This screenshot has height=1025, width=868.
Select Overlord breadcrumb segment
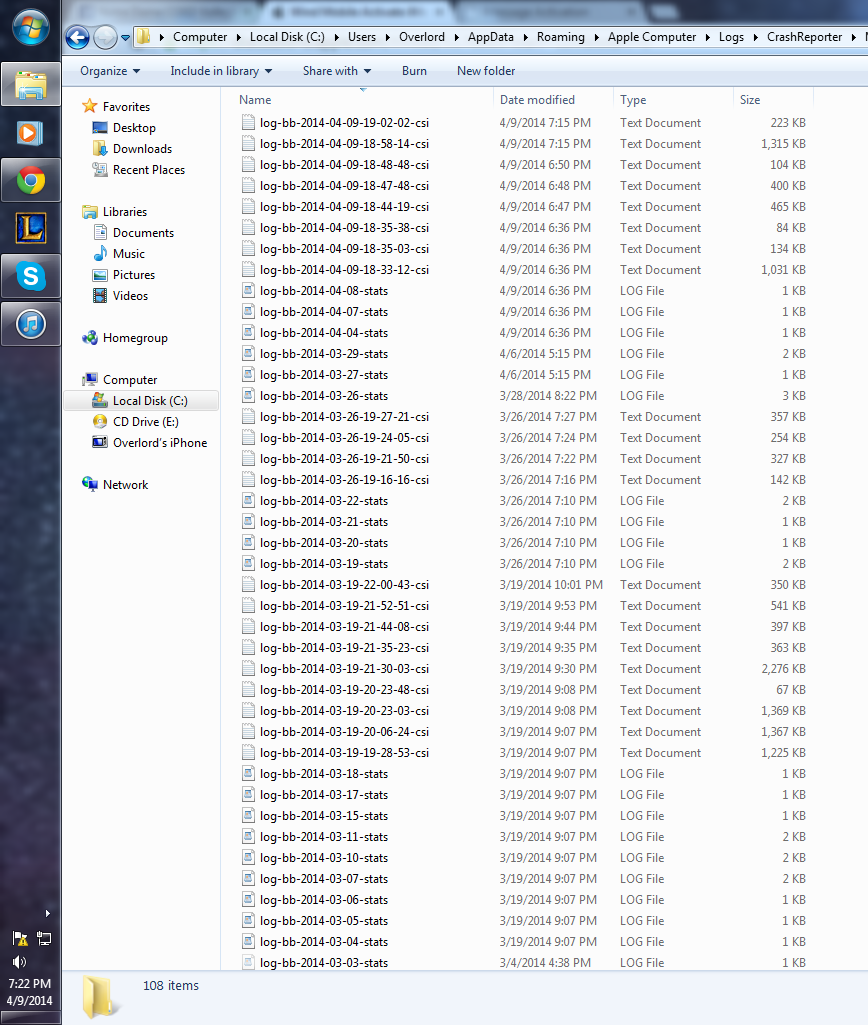click(x=422, y=37)
